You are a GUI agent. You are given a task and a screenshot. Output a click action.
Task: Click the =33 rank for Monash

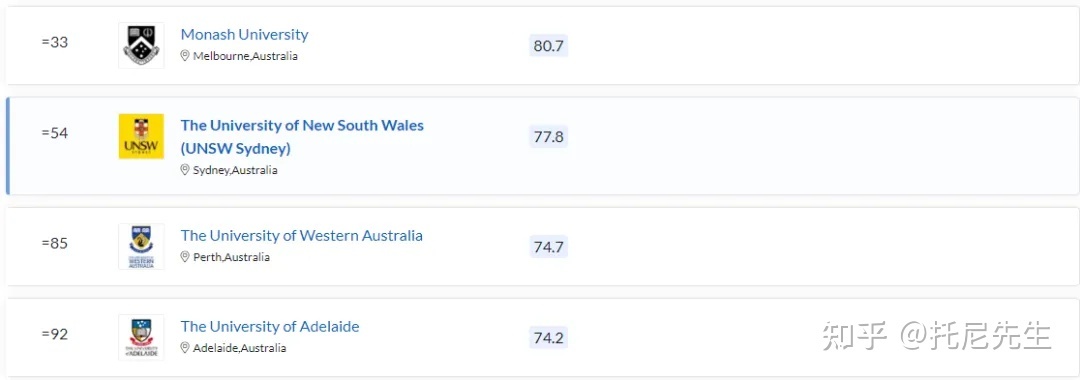(x=54, y=43)
